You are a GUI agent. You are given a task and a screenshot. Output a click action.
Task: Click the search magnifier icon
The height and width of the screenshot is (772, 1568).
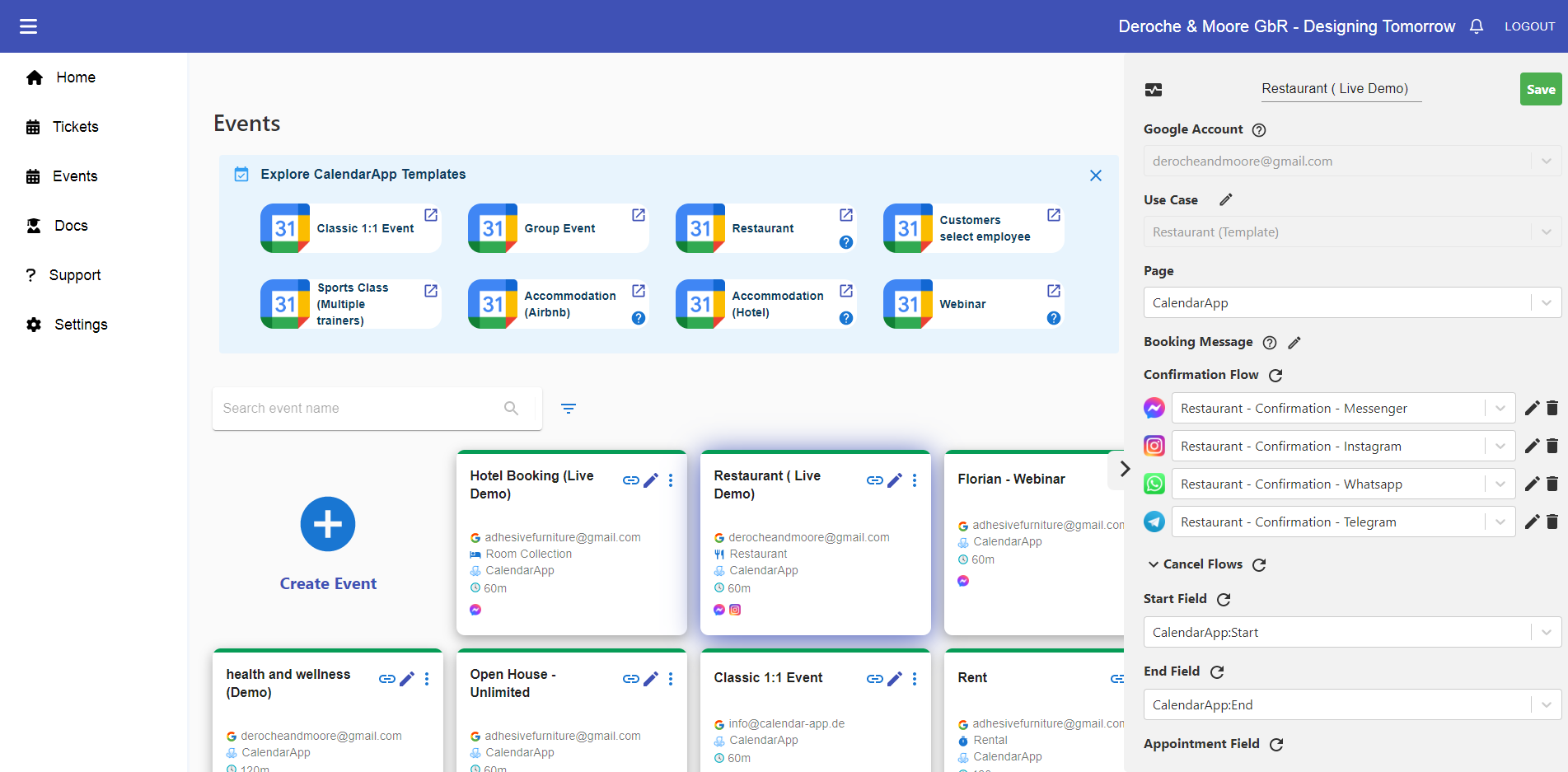[511, 409]
